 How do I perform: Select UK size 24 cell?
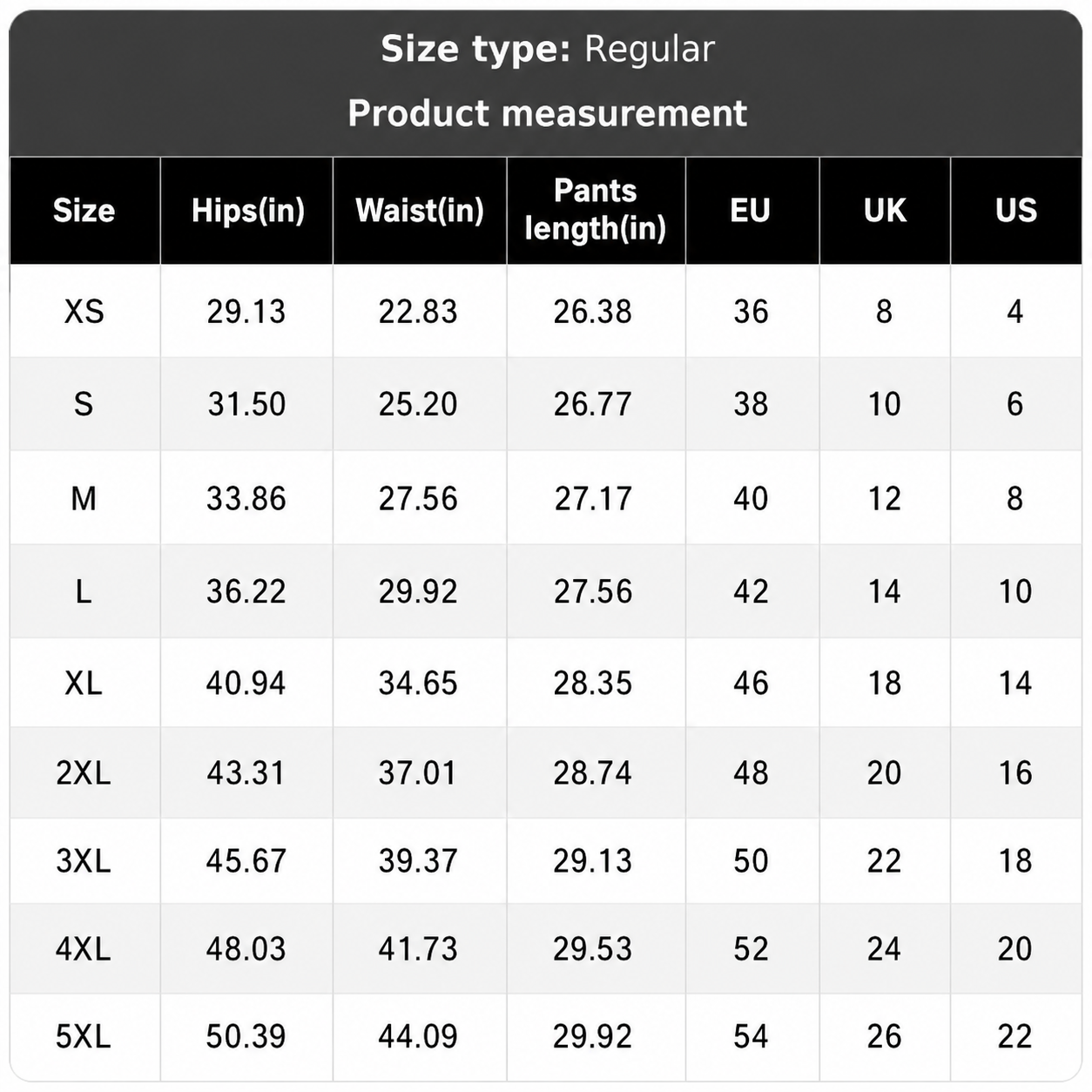tap(884, 948)
